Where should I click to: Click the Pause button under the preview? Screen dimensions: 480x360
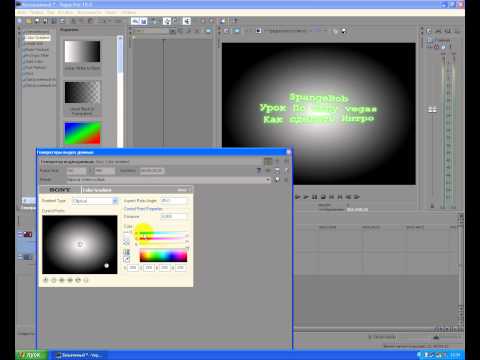click(314, 197)
